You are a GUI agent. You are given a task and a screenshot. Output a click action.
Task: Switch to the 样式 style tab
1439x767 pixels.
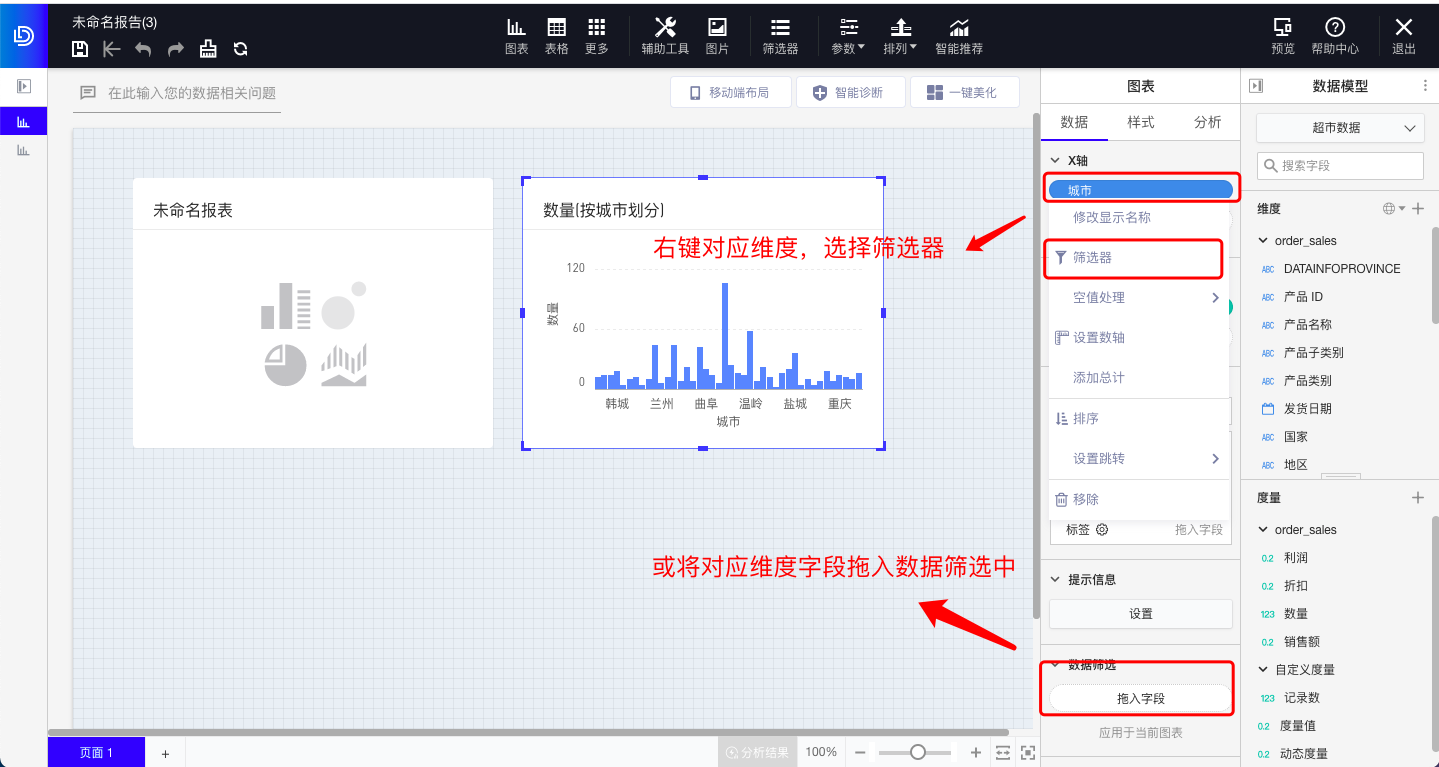[1141, 122]
